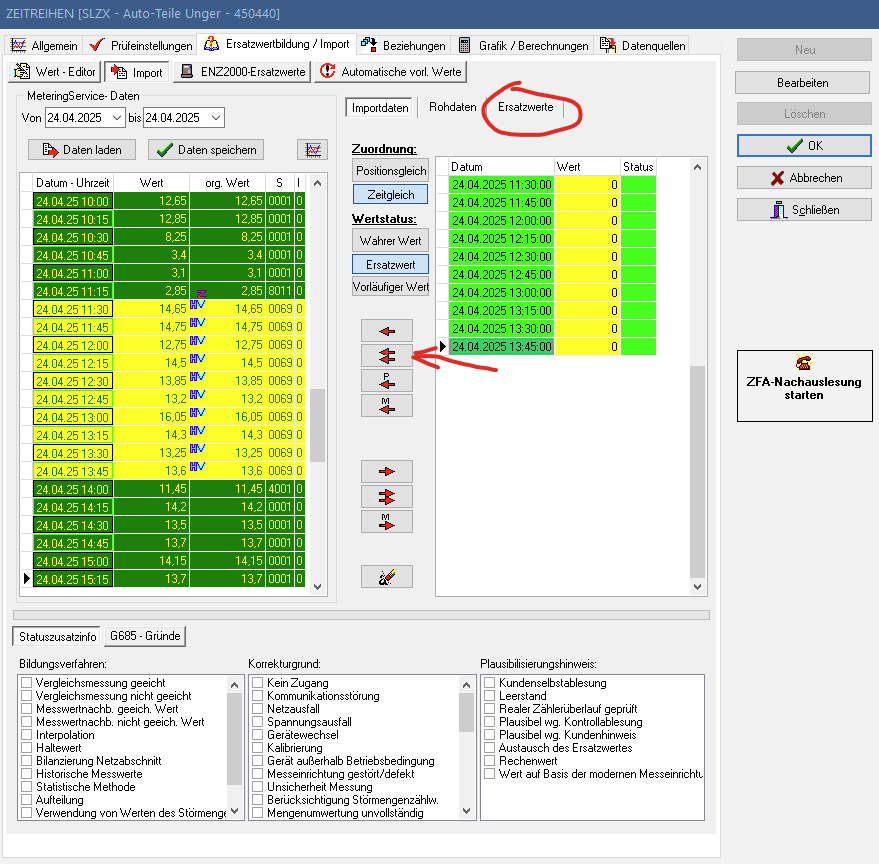Image resolution: width=879 pixels, height=864 pixels.
Task: Enable the Interpolation checkbox
Action: point(27,735)
